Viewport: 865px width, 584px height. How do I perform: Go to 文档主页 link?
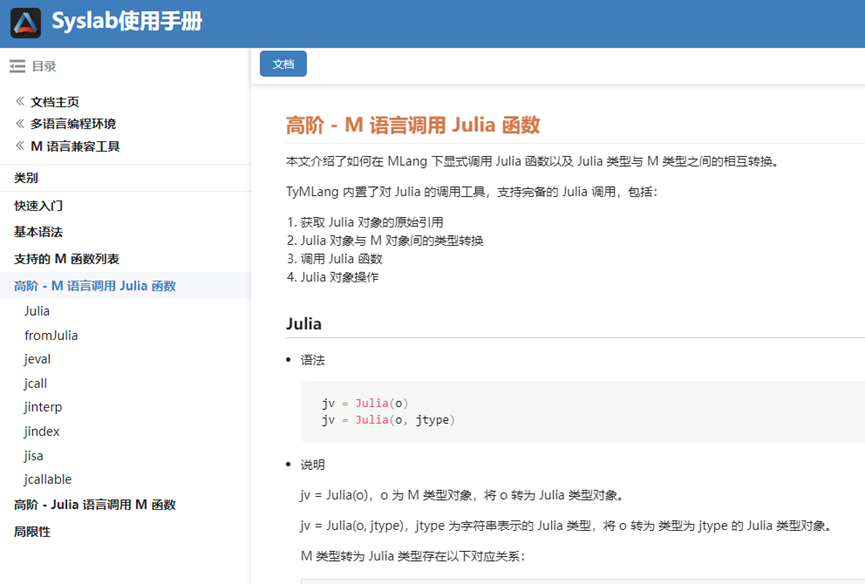point(55,102)
